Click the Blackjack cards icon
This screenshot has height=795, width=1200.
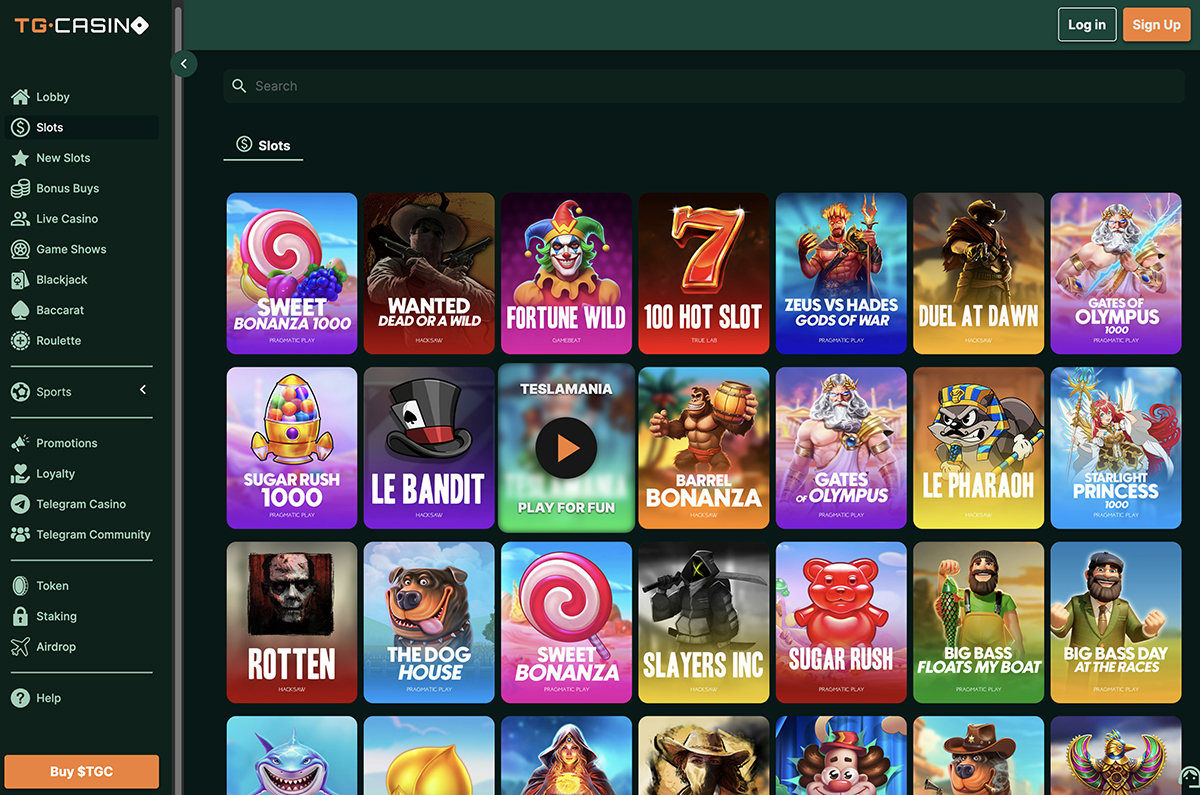pos(20,280)
